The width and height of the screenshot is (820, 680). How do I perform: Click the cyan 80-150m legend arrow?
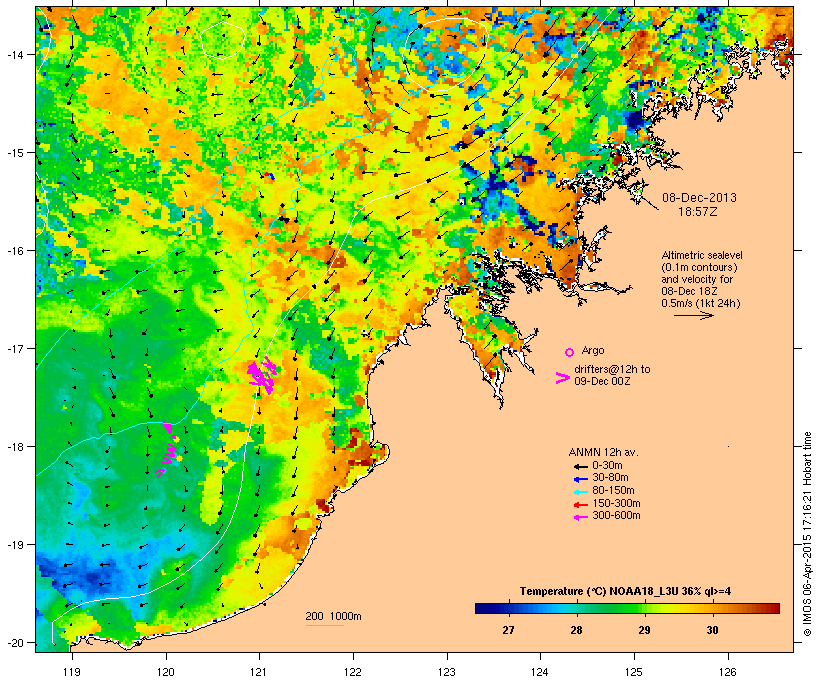(581, 492)
